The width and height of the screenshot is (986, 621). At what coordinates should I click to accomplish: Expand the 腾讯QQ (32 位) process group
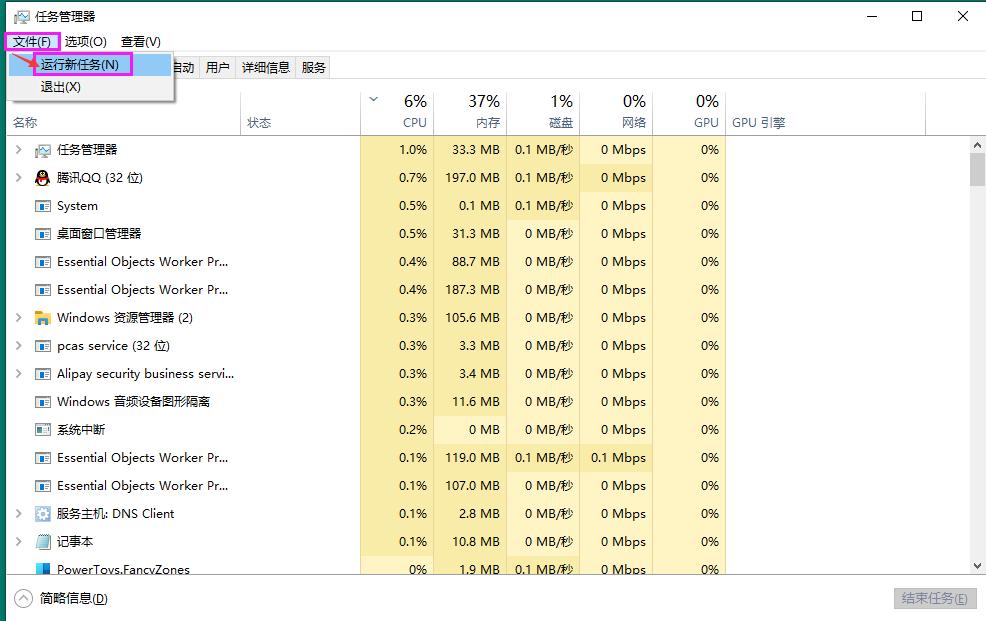pyautogui.click(x=18, y=178)
